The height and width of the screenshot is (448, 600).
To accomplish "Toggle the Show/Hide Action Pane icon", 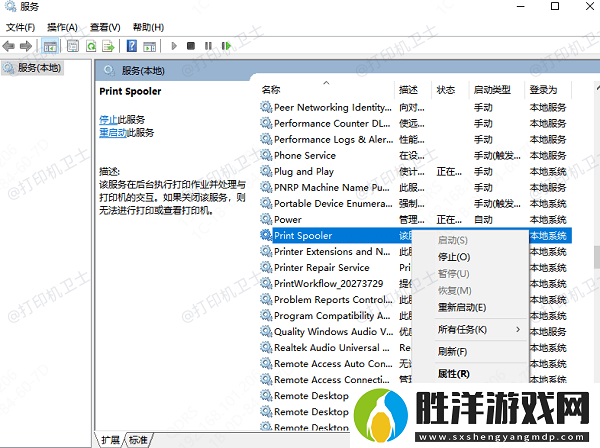I will point(150,46).
